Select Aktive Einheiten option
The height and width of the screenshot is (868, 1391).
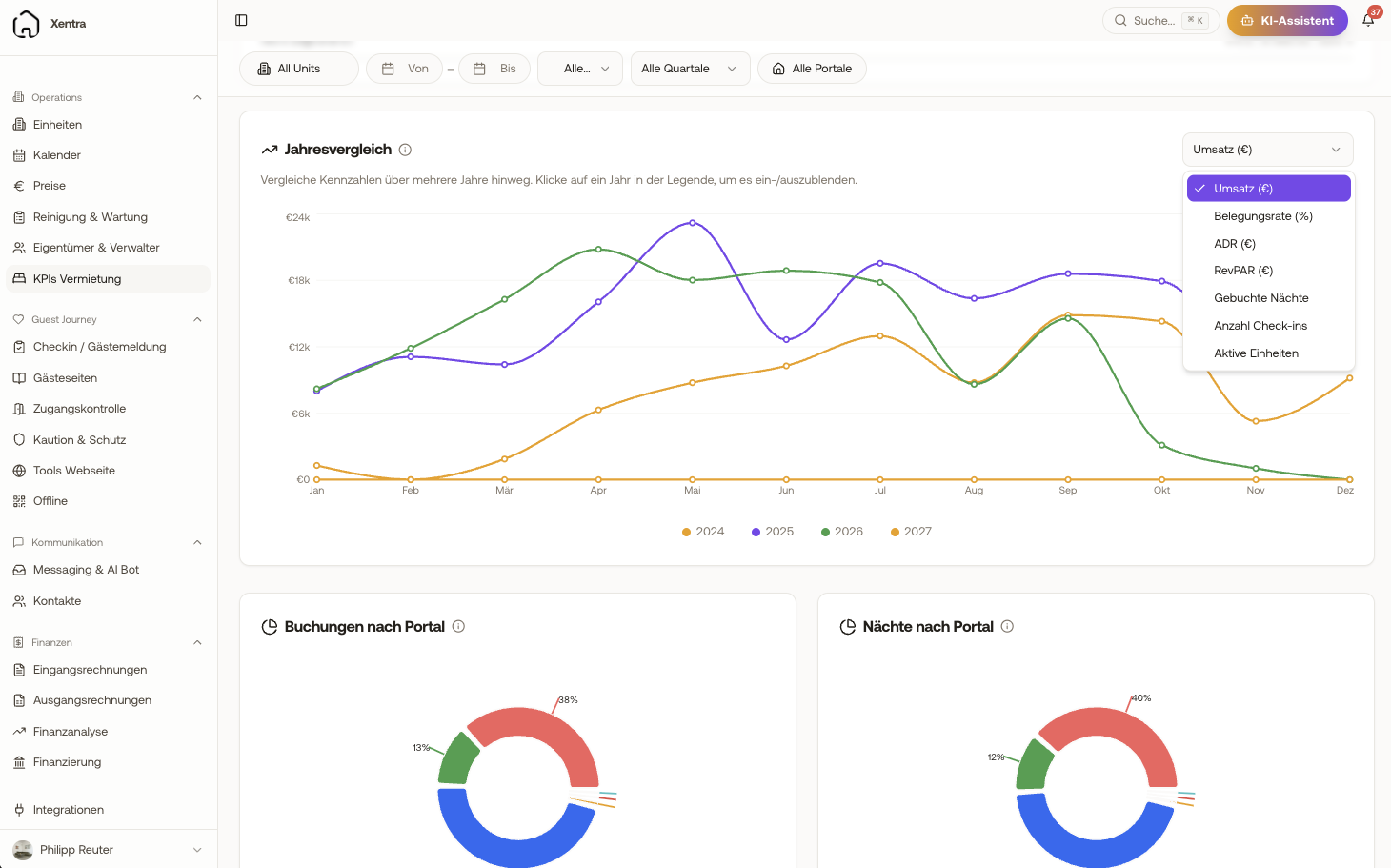click(1268, 353)
